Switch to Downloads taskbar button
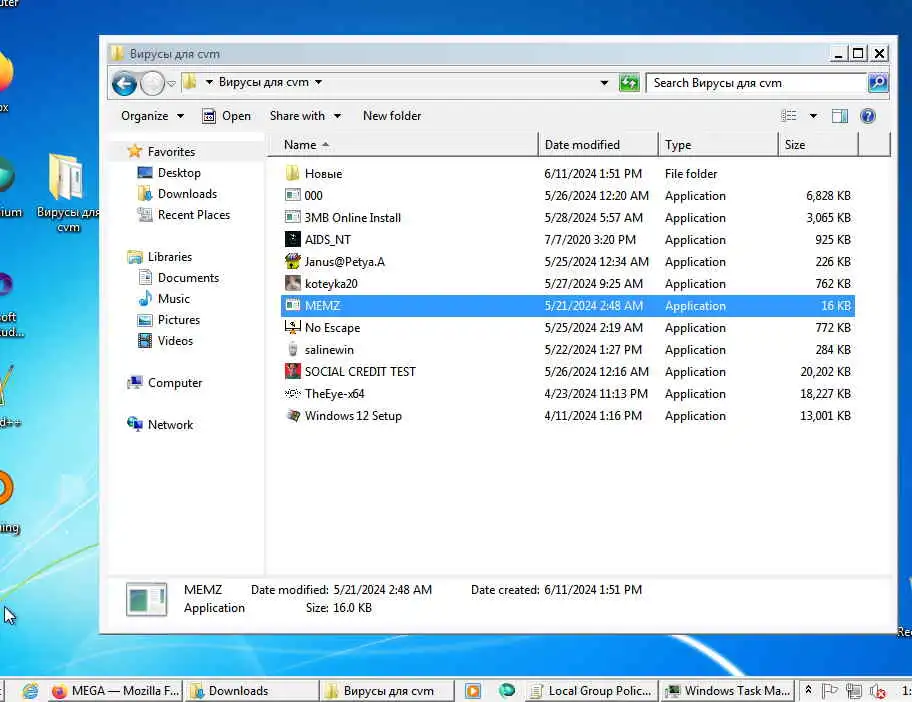The image size is (912, 702). (x=251, y=690)
